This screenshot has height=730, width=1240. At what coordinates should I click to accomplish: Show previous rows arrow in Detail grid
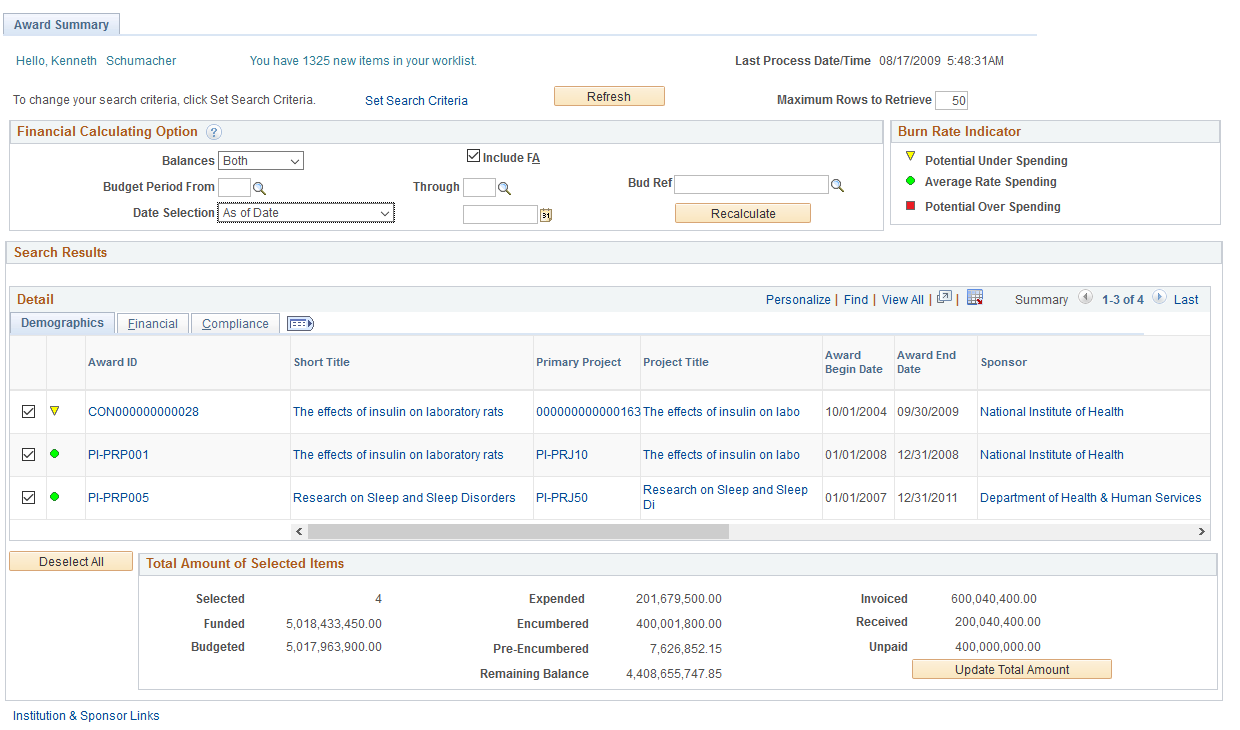tap(1085, 298)
